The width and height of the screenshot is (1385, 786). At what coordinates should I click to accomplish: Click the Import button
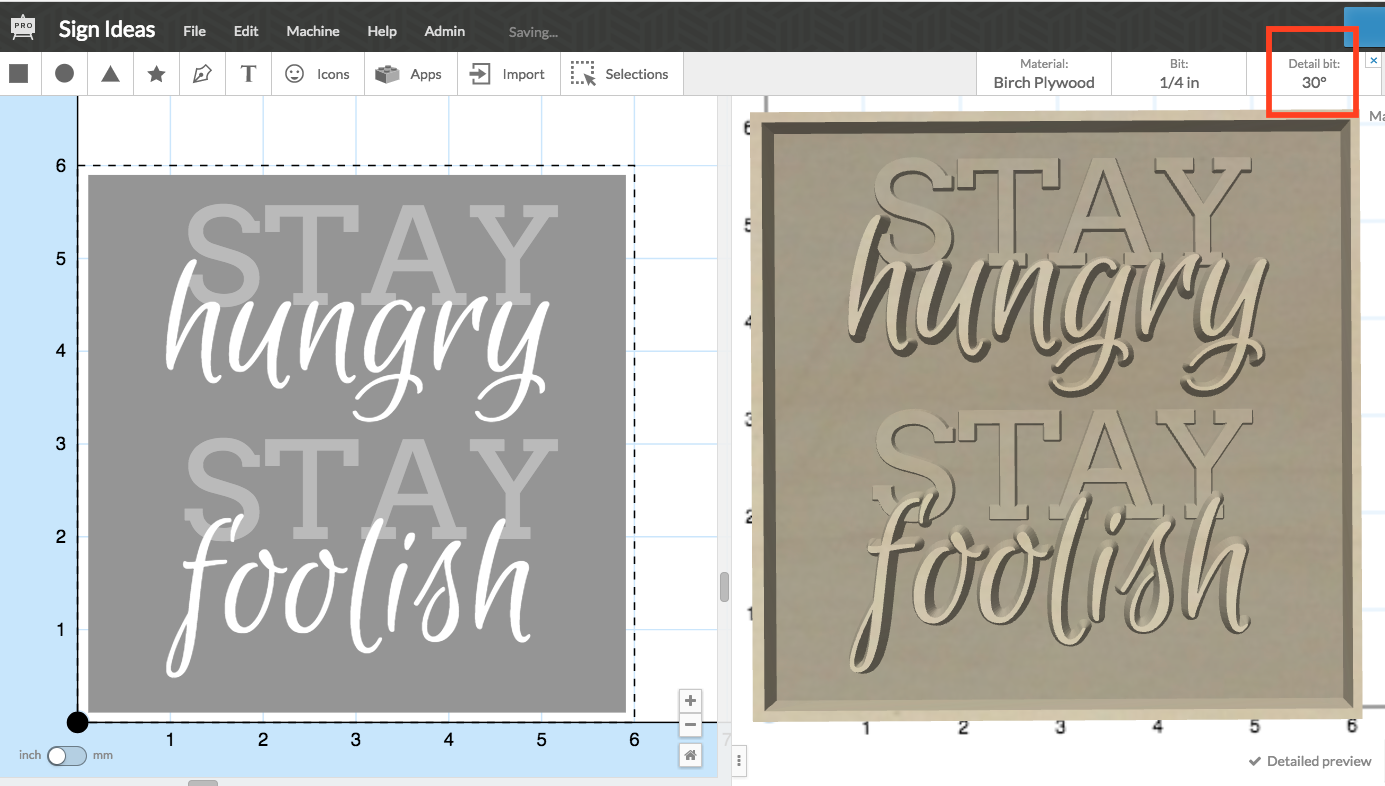point(508,74)
